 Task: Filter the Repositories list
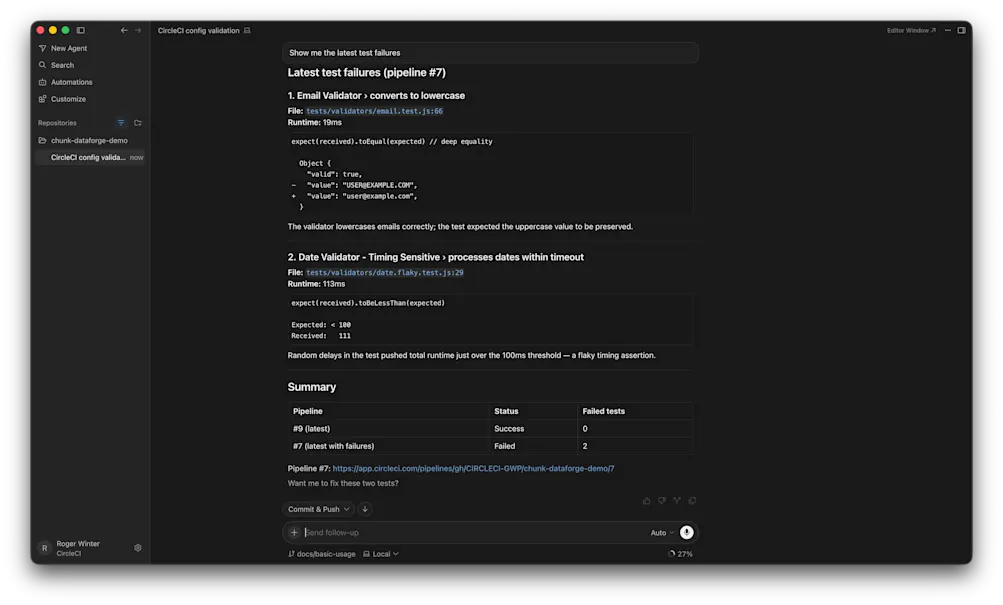coord(121,123)
